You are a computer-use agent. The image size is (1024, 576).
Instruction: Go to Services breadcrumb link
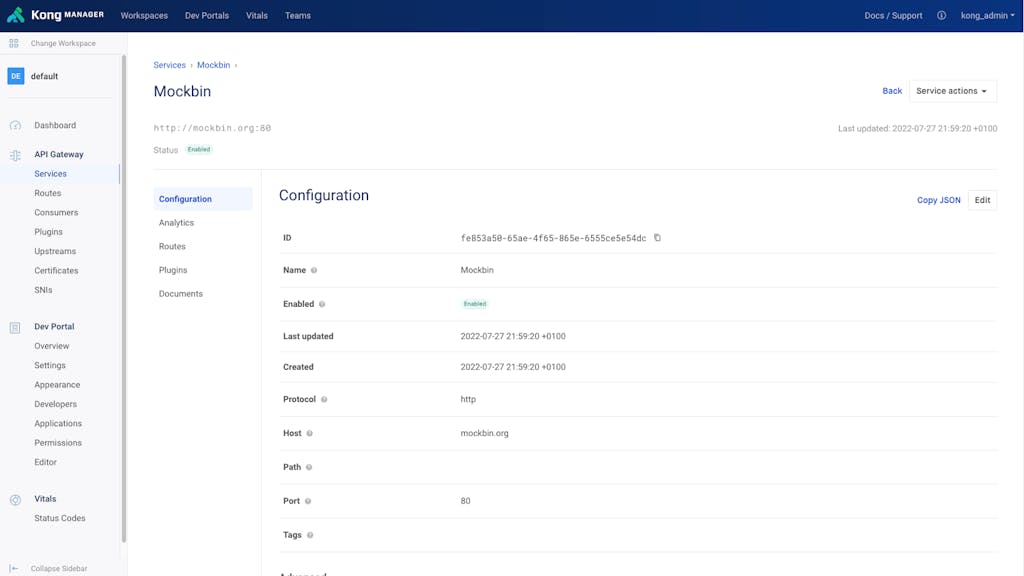(169, 65)
